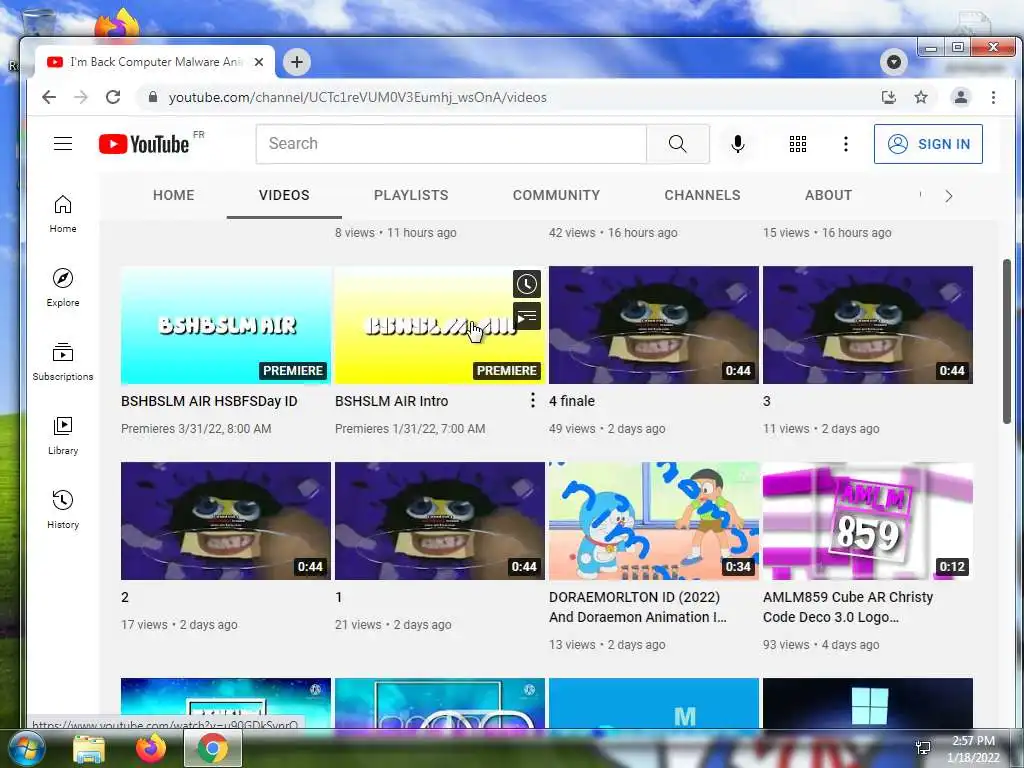Open the Chrome profile avatar icon
1024x768 pixels.
click(961, 97)
